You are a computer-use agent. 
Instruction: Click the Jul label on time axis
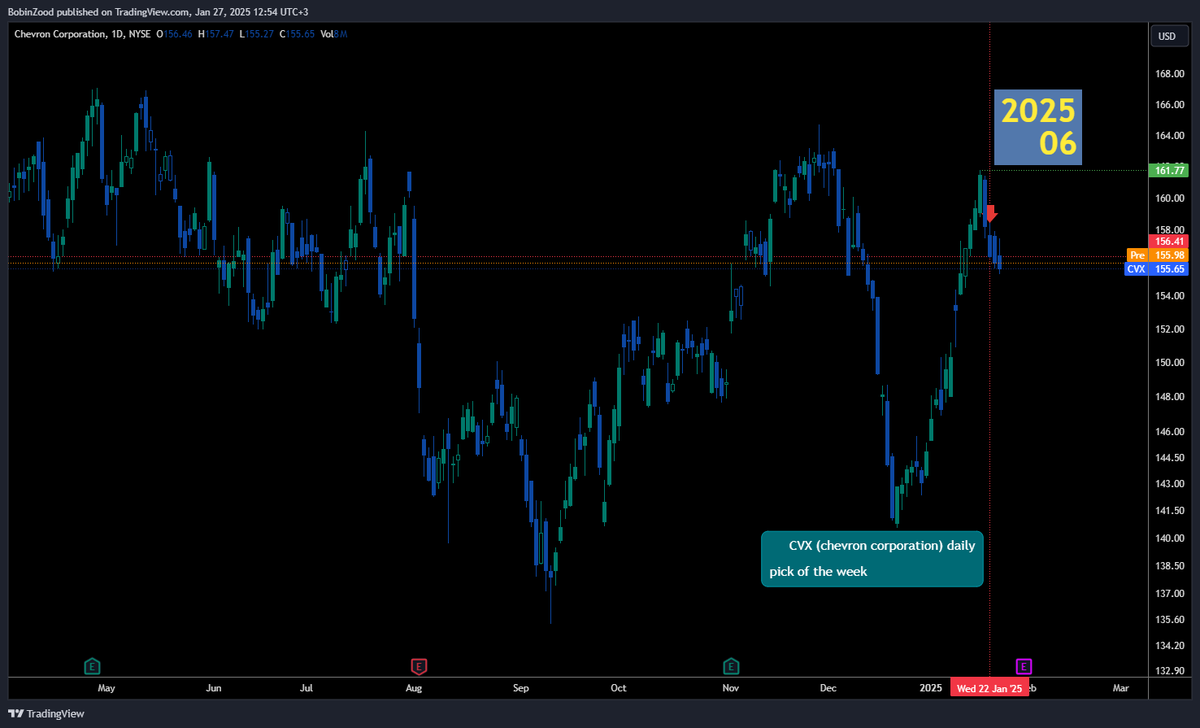click(307, 689)
